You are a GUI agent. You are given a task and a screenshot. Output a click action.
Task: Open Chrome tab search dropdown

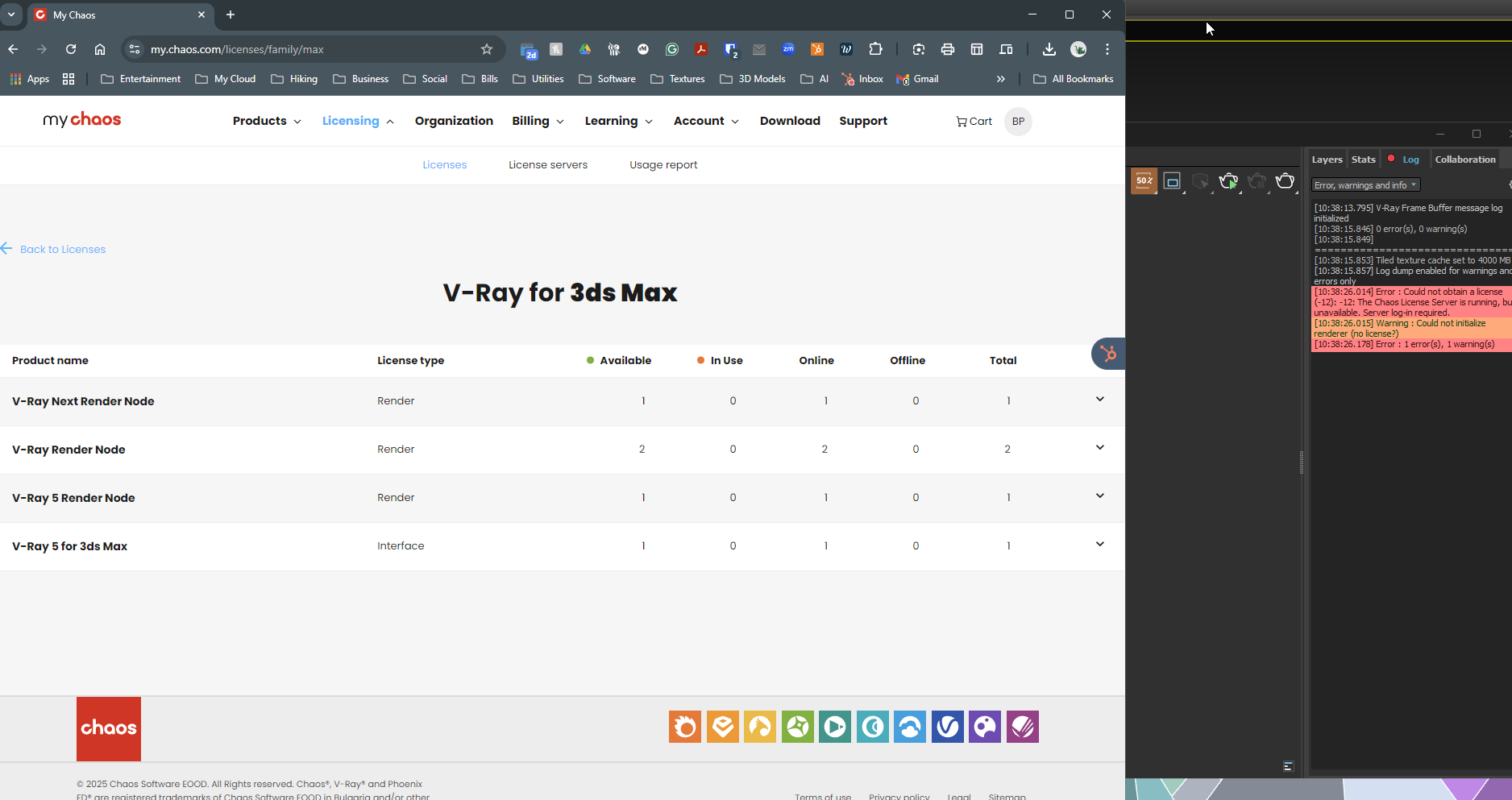pos(11,15)
